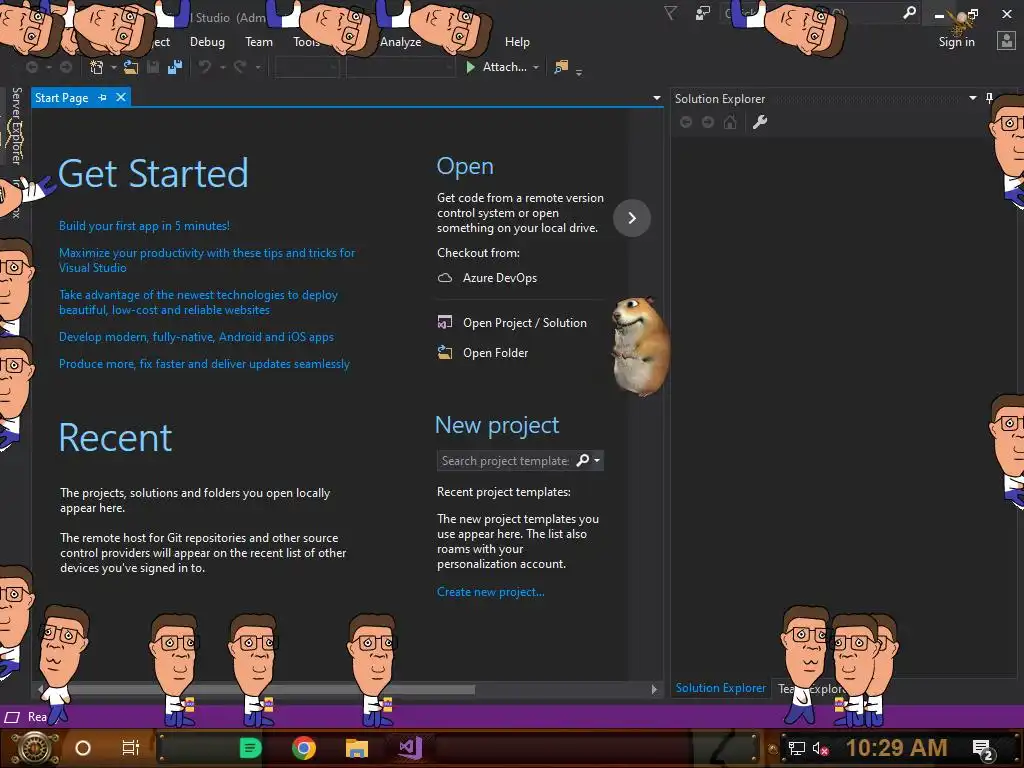This screenshot has height=768, width=1024.
Task: Click the Solution Explorer Home icon
Action: (x=730, y=122)
